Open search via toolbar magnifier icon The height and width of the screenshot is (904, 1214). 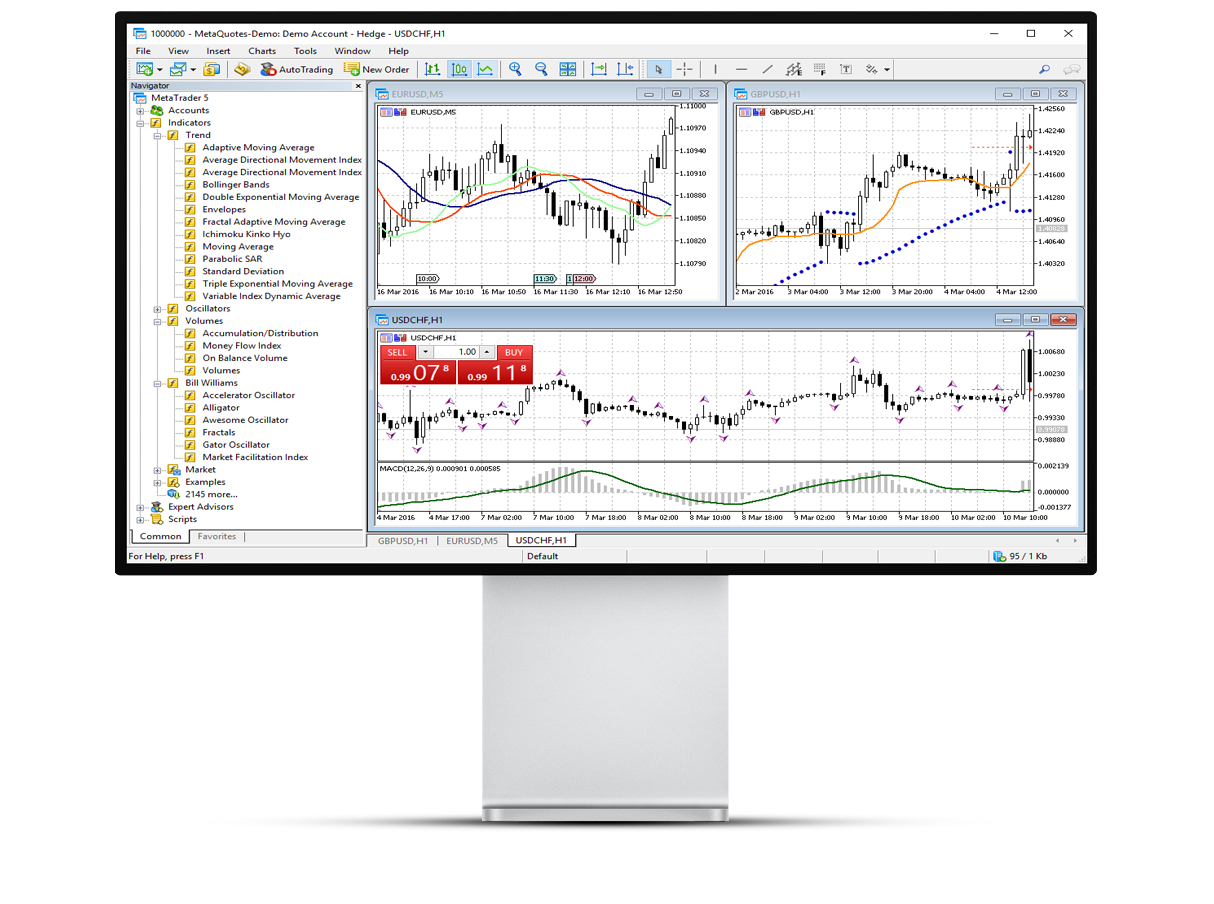(1044, 69)
